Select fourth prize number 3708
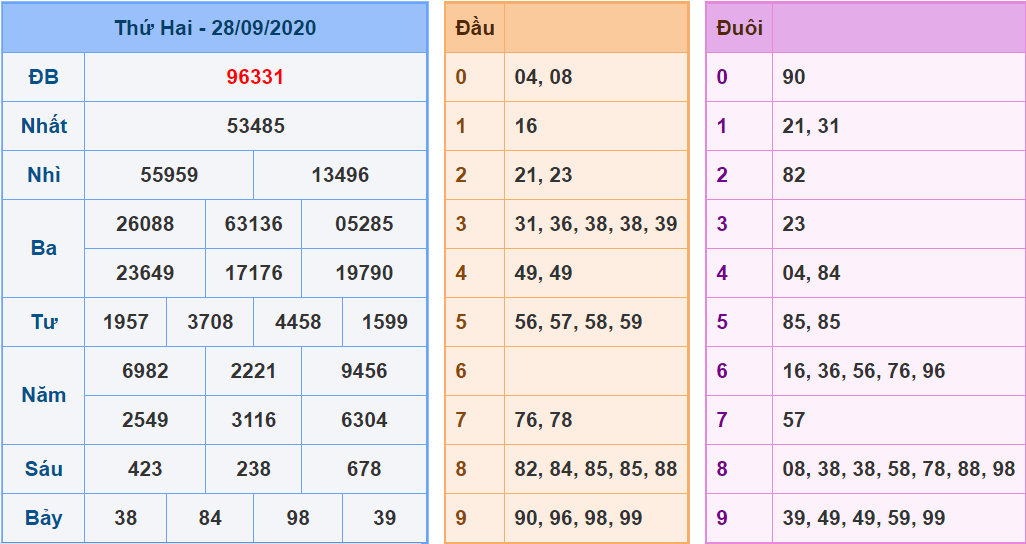This screenshot has height=544, width=1026. pos(210,322)
